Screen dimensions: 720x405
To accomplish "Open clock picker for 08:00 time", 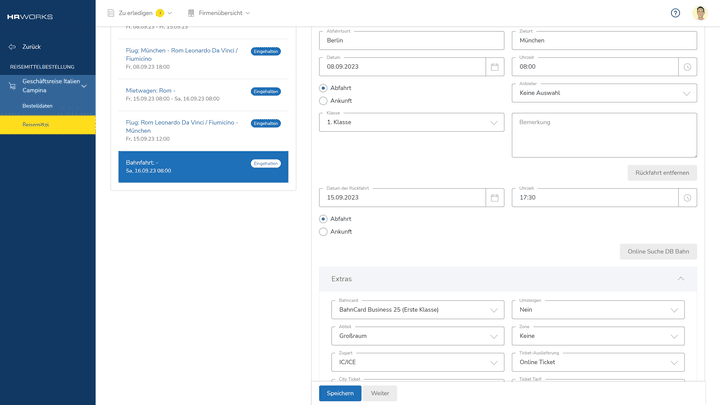I will point(686,67).
